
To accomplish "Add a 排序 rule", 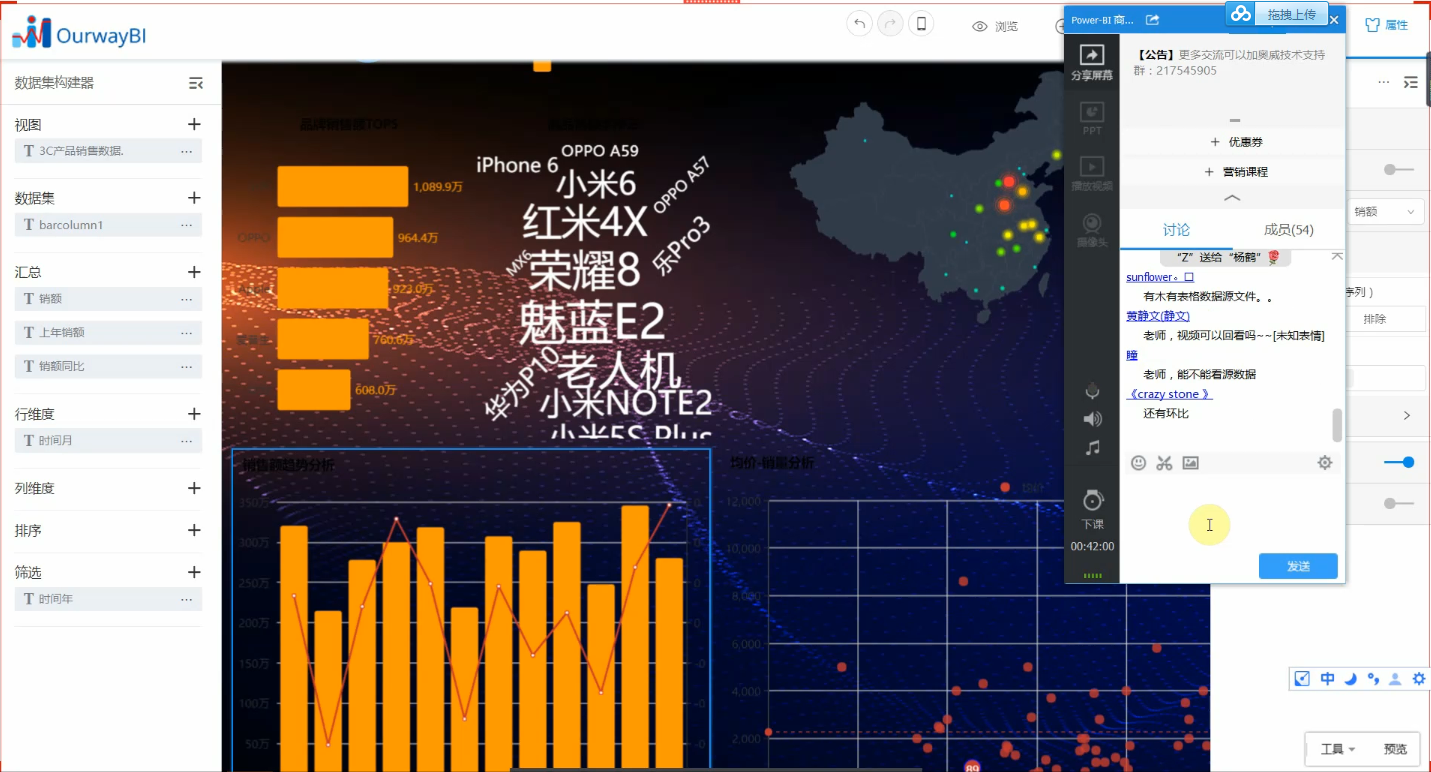I will [194, 530].
